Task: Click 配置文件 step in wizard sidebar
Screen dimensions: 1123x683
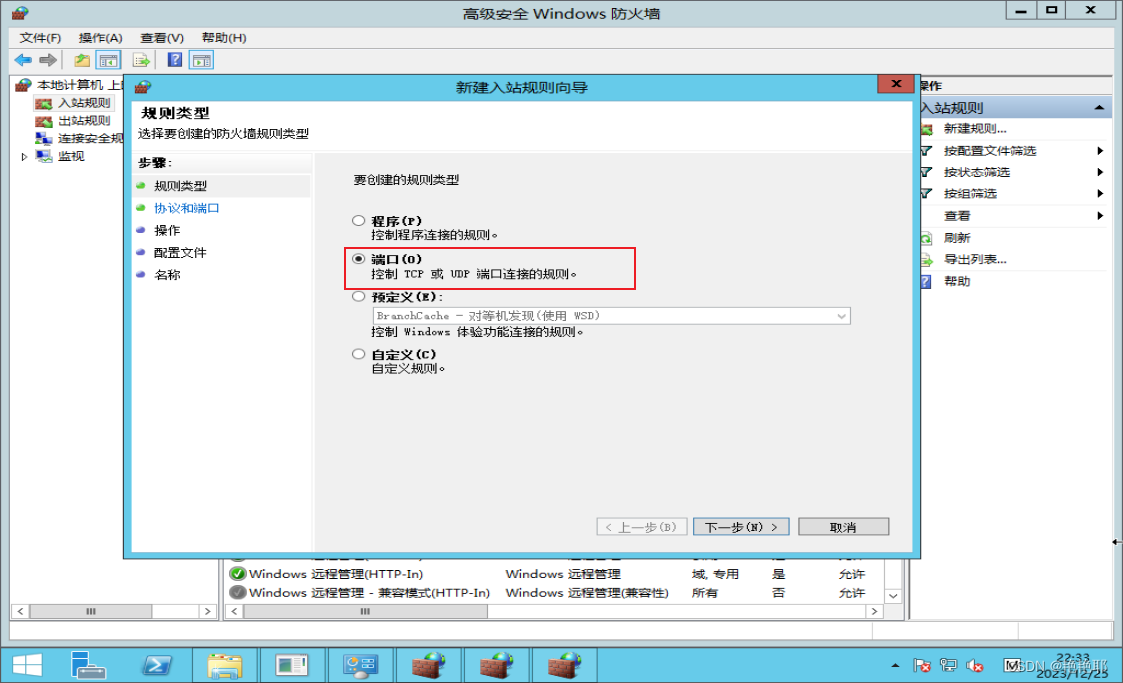Action: [x=180, y=253]
